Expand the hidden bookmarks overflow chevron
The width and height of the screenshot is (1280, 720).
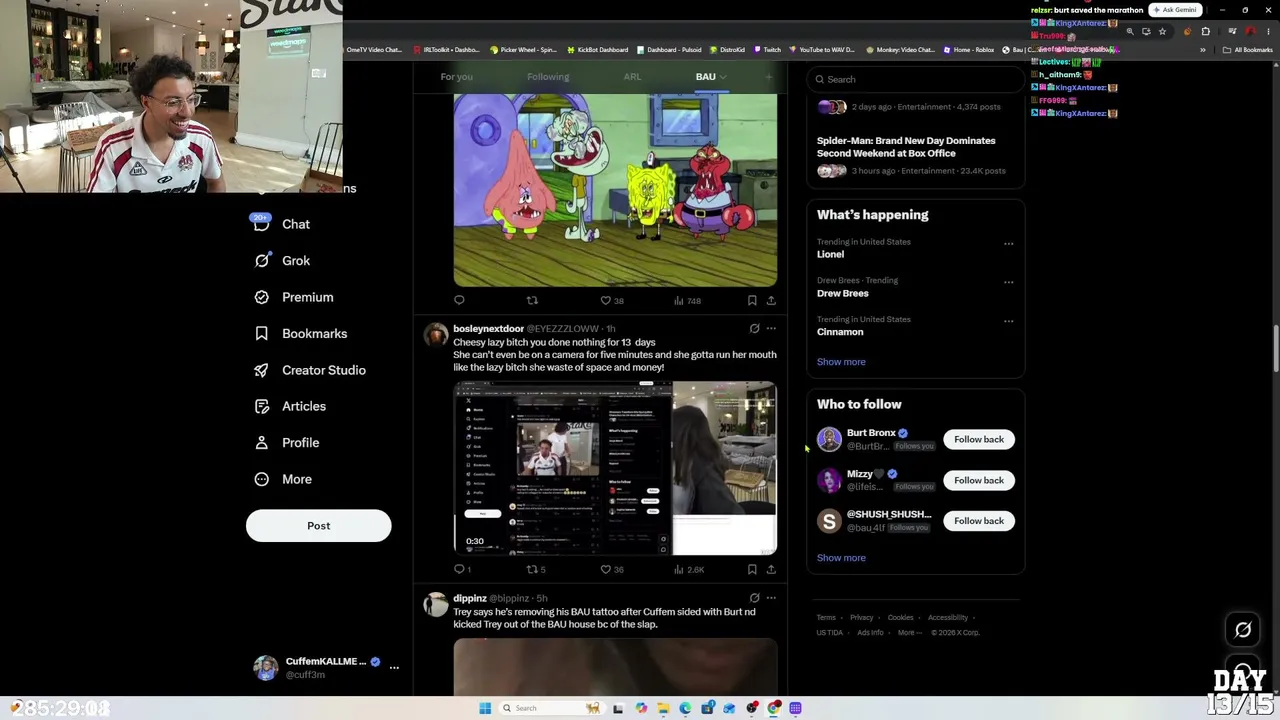[x=1203, y=50]
